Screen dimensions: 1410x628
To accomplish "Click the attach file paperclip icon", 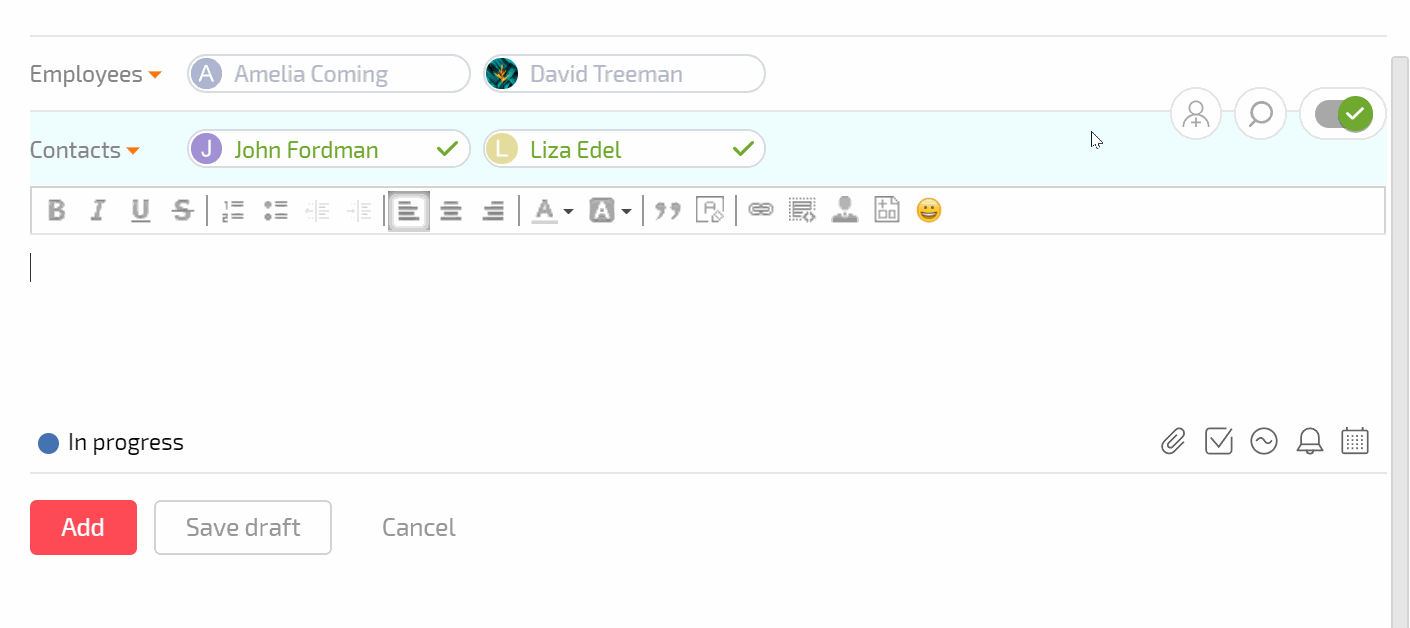I will click(x=1173, y=441).
